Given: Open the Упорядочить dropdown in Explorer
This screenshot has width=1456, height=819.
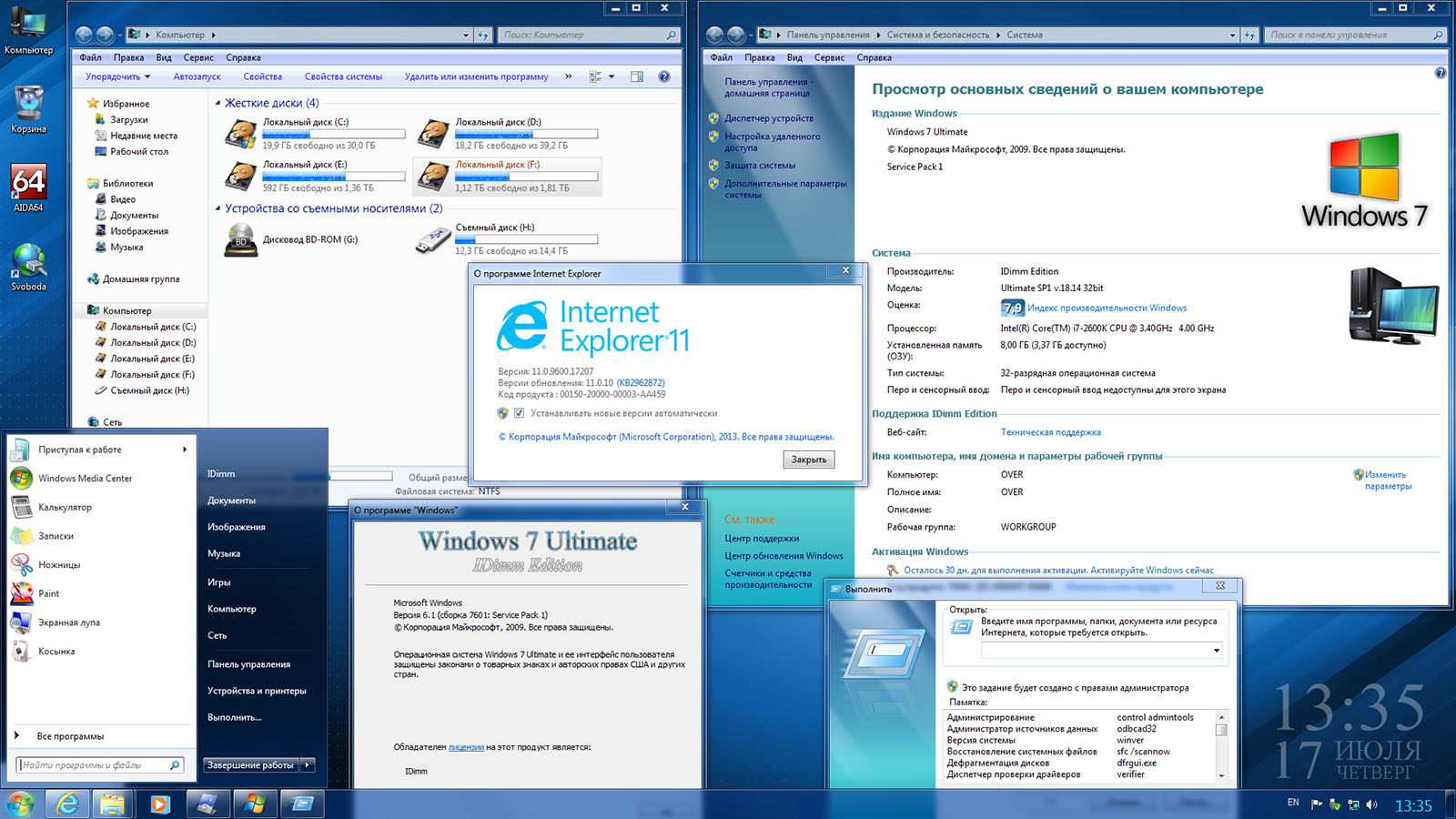Looking at the screenshot, I should point(117,76).
